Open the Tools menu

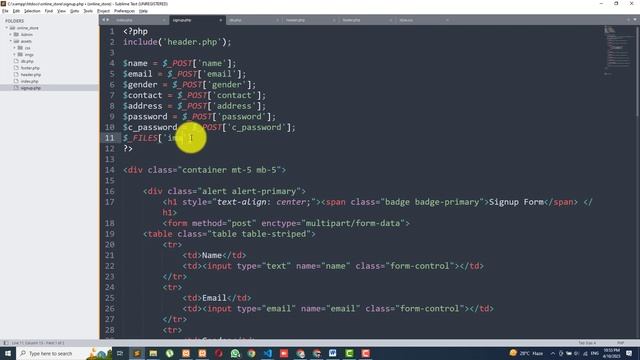(x=88, y=11)
